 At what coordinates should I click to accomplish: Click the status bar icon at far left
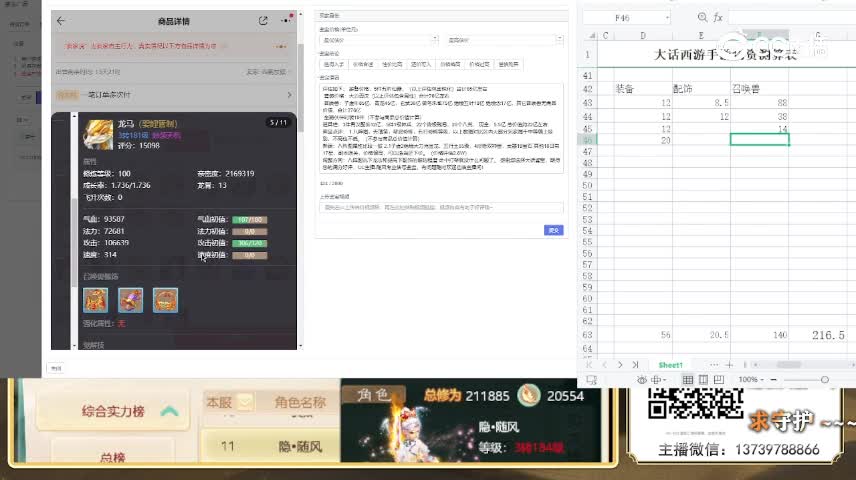click(x=591, y=380)
